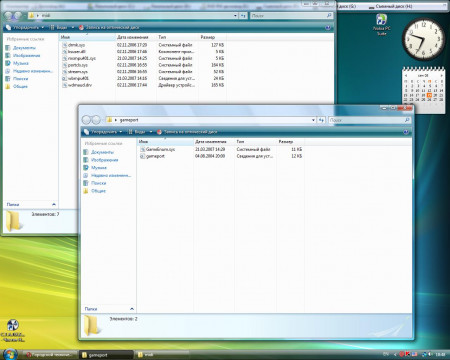The height and width of the screenshot is (360, 450).
Task: Refresh the msk folder view
Action: (x=243, y=16)
